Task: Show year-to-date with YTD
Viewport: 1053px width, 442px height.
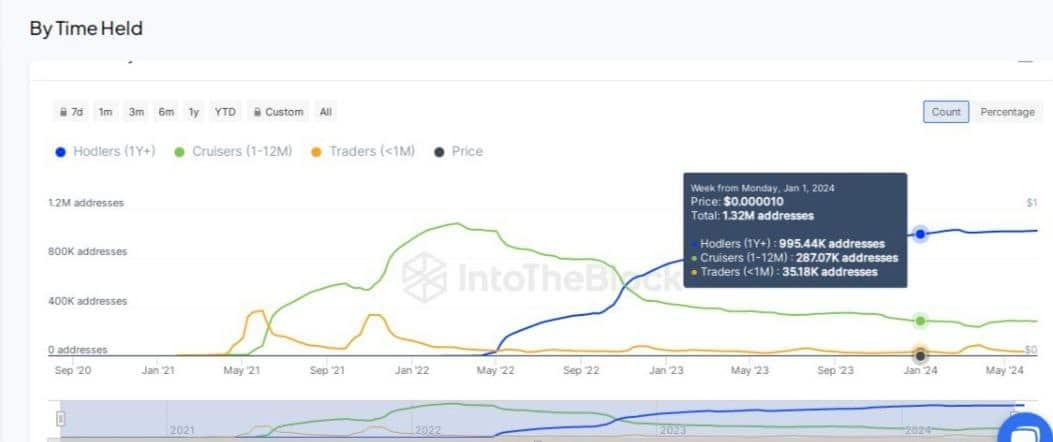Action: pos(225,112)
